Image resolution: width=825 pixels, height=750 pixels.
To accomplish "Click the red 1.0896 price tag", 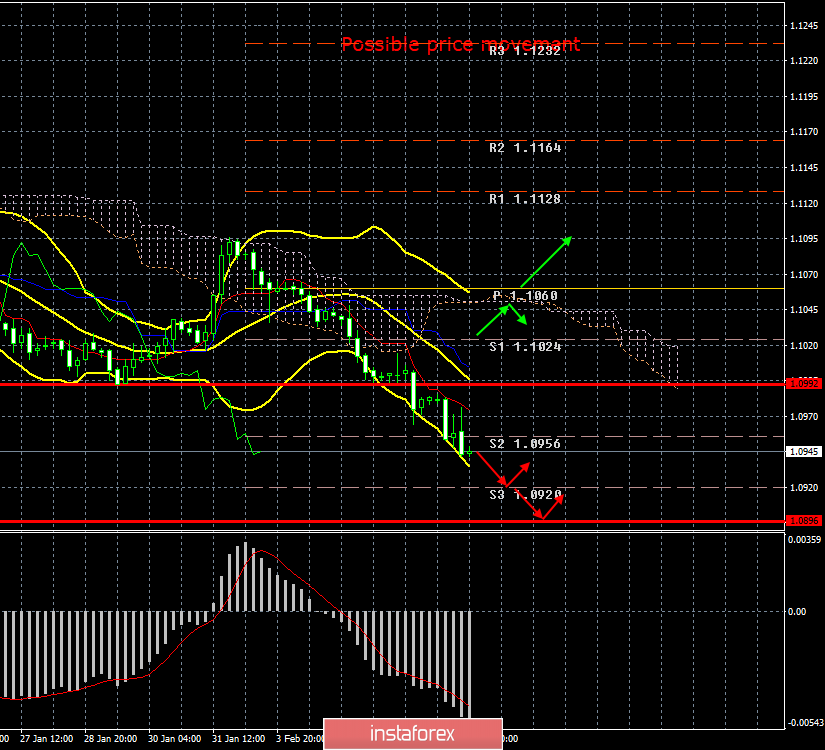I will point(803,520).
